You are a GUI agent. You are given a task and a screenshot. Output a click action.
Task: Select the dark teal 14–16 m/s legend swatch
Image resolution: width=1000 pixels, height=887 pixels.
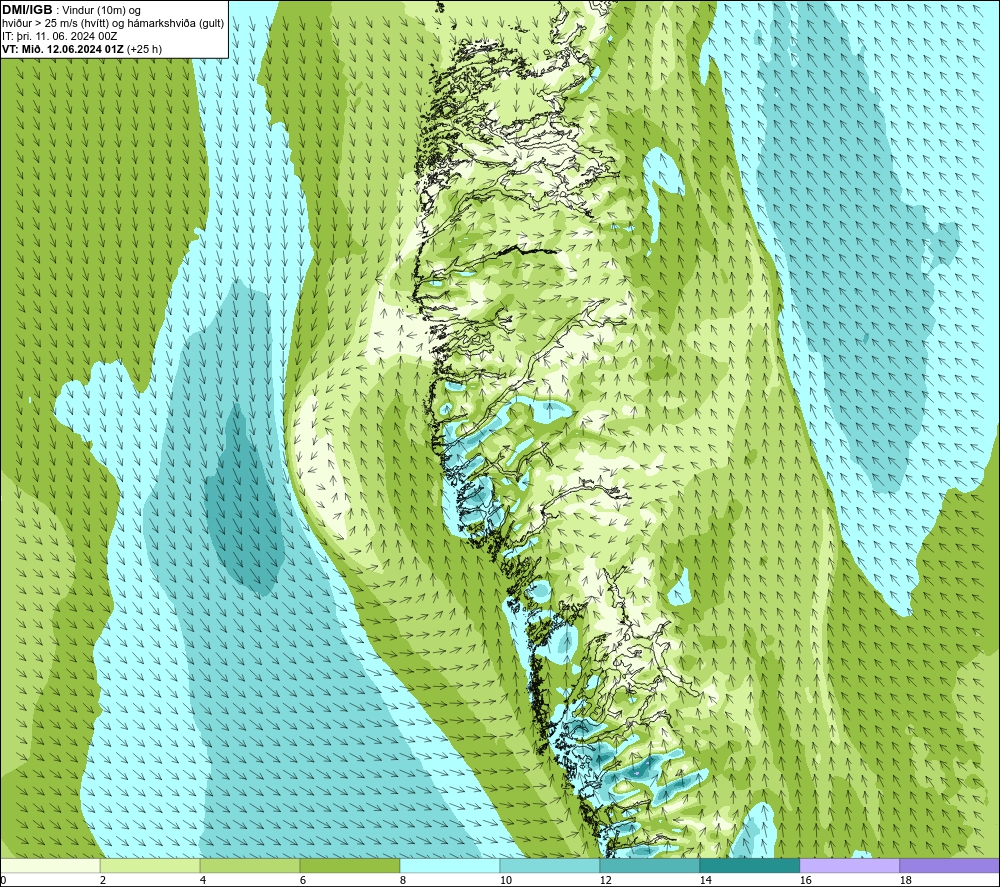click(749, 865)
